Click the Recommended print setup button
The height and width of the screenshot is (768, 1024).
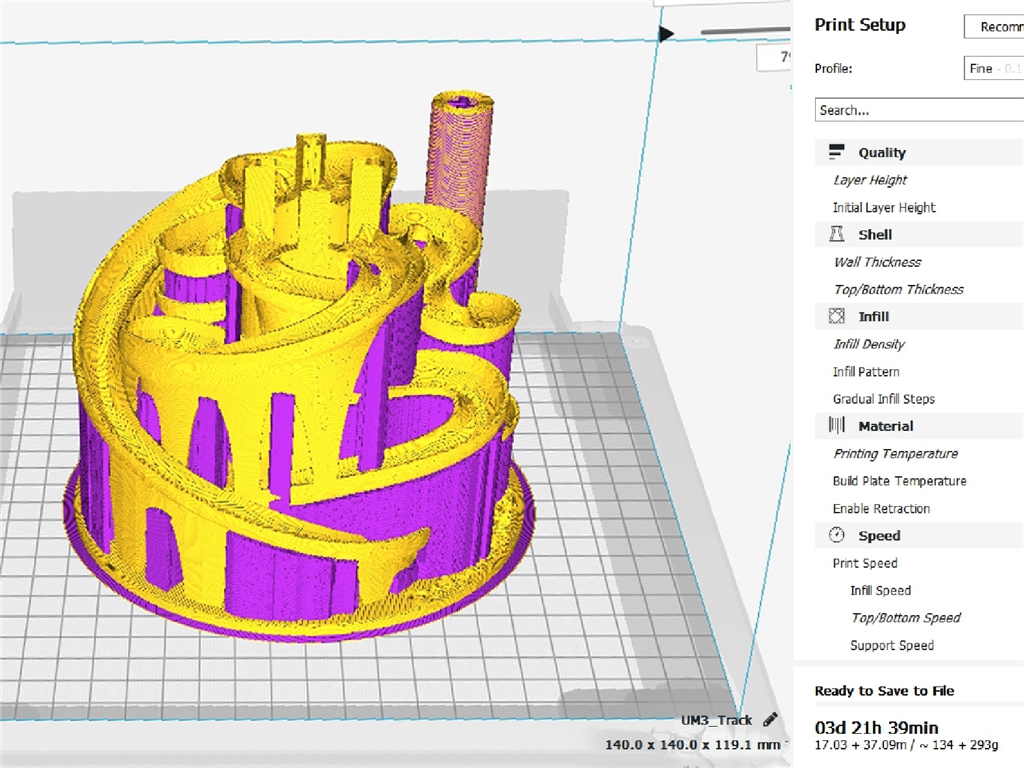995,27
